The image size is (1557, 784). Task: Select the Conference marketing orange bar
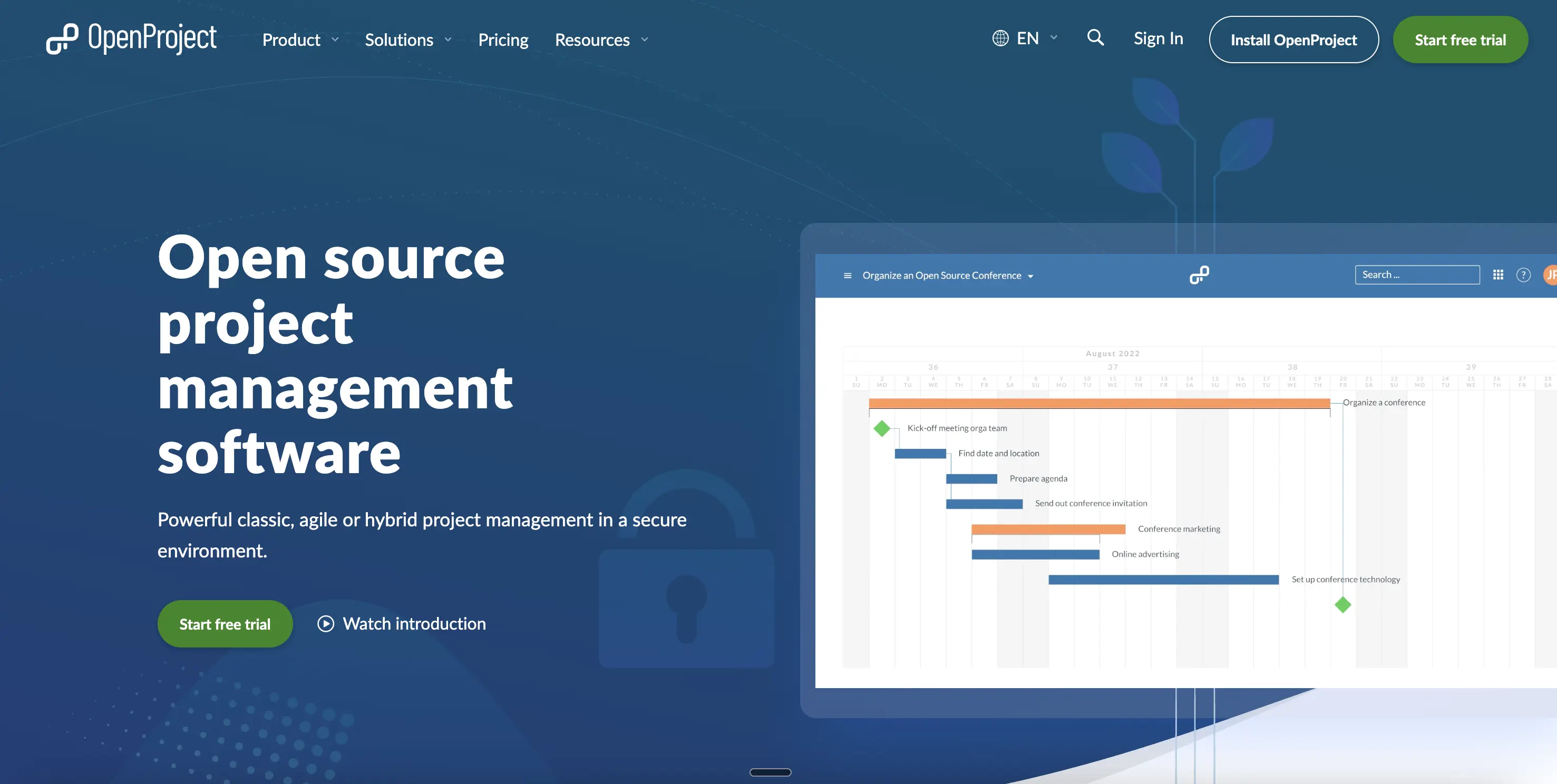[x=1048, y=529]
